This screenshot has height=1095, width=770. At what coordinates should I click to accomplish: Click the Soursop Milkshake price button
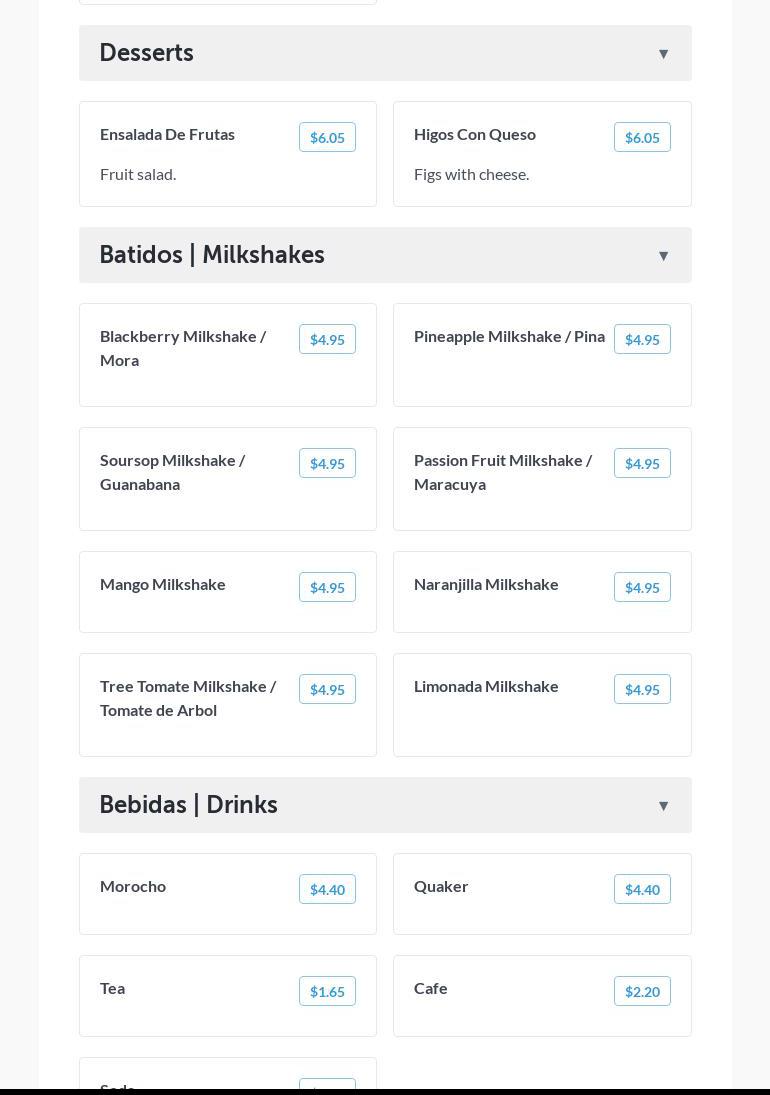point(327,464)
